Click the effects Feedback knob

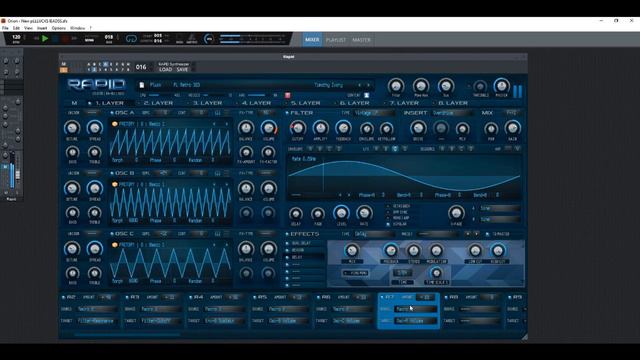(x=391, y=250)
